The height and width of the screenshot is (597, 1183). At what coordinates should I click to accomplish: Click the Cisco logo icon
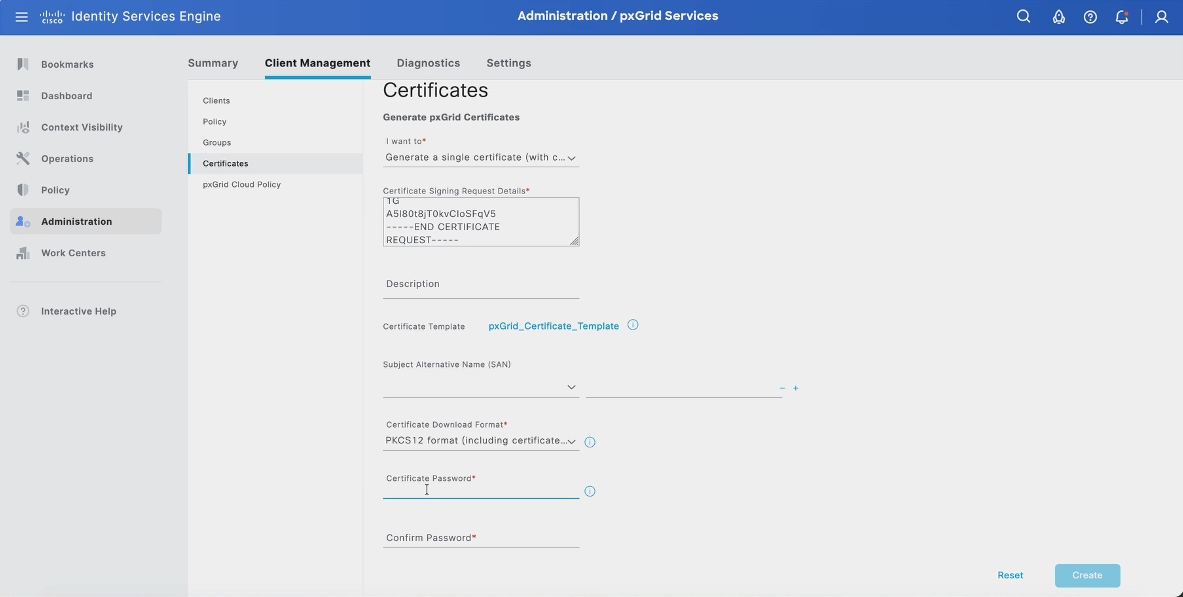[52, 17]
